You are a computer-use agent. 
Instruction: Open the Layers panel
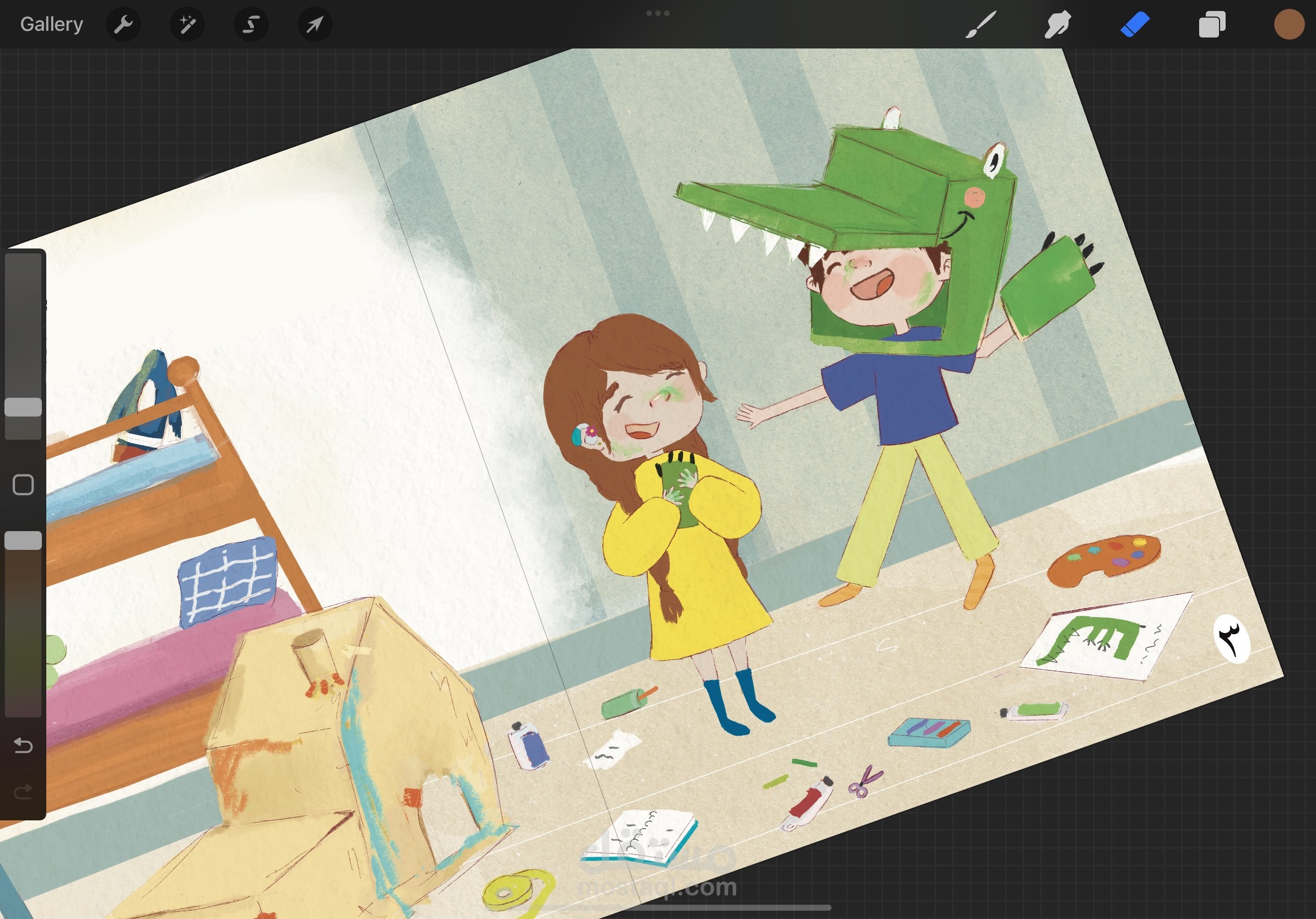[1212, 25]
